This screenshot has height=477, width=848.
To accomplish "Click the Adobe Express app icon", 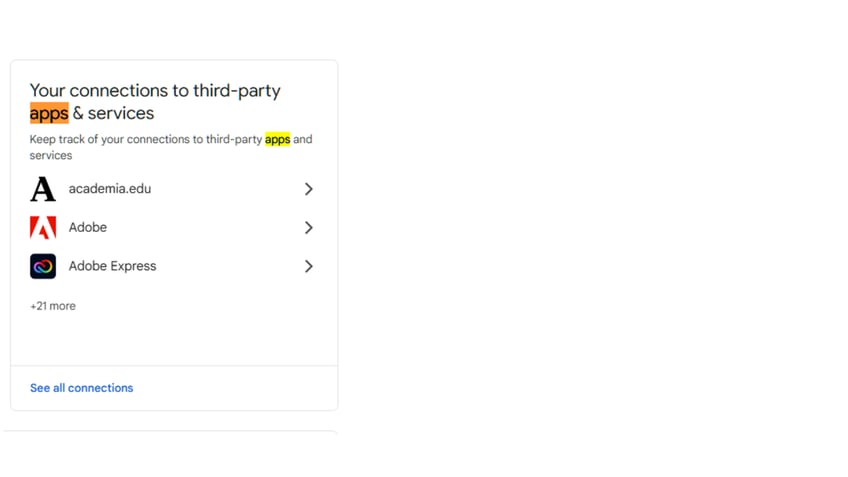I will click(43, 266).
